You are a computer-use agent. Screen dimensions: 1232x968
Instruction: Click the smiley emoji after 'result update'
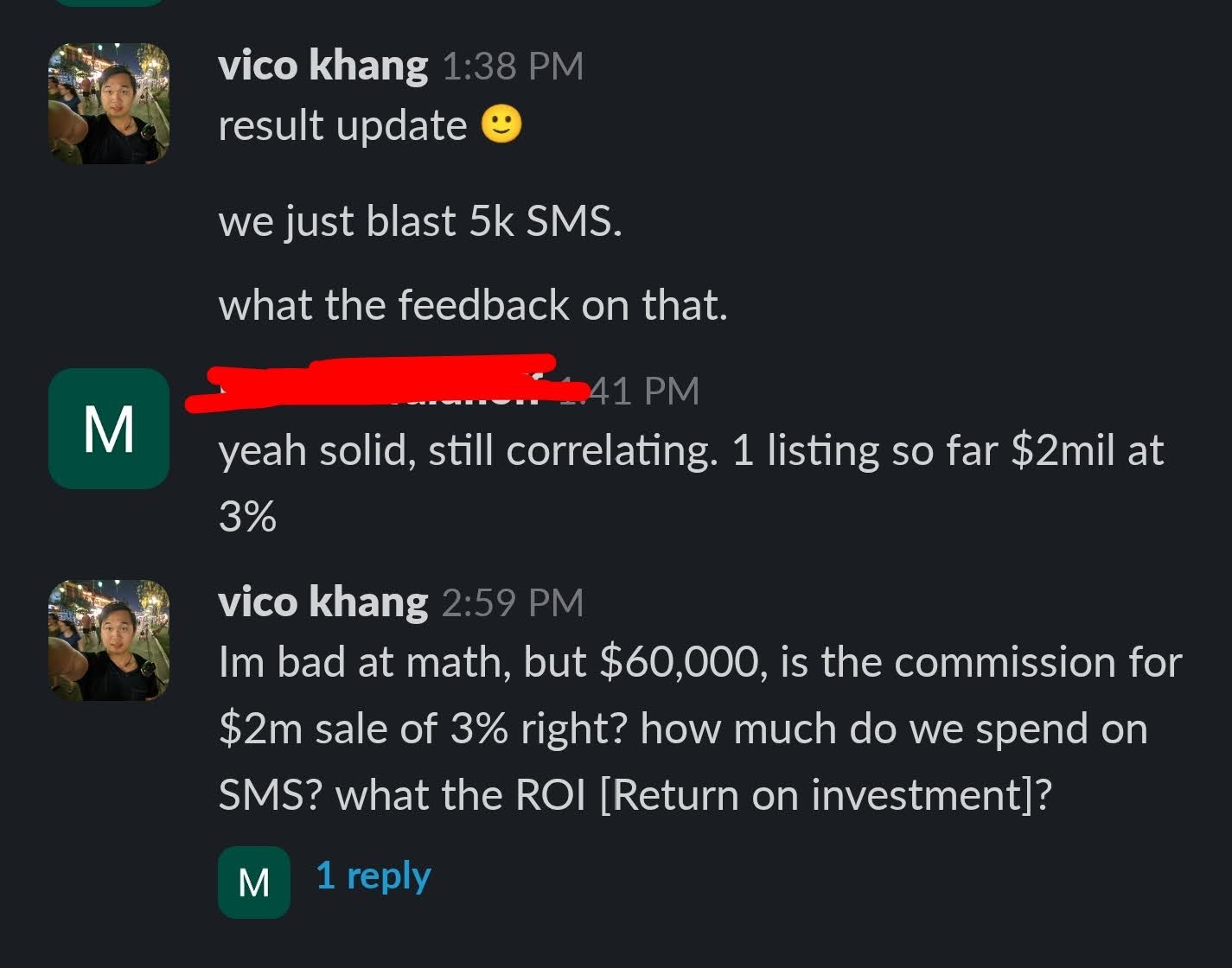(501, 125)
